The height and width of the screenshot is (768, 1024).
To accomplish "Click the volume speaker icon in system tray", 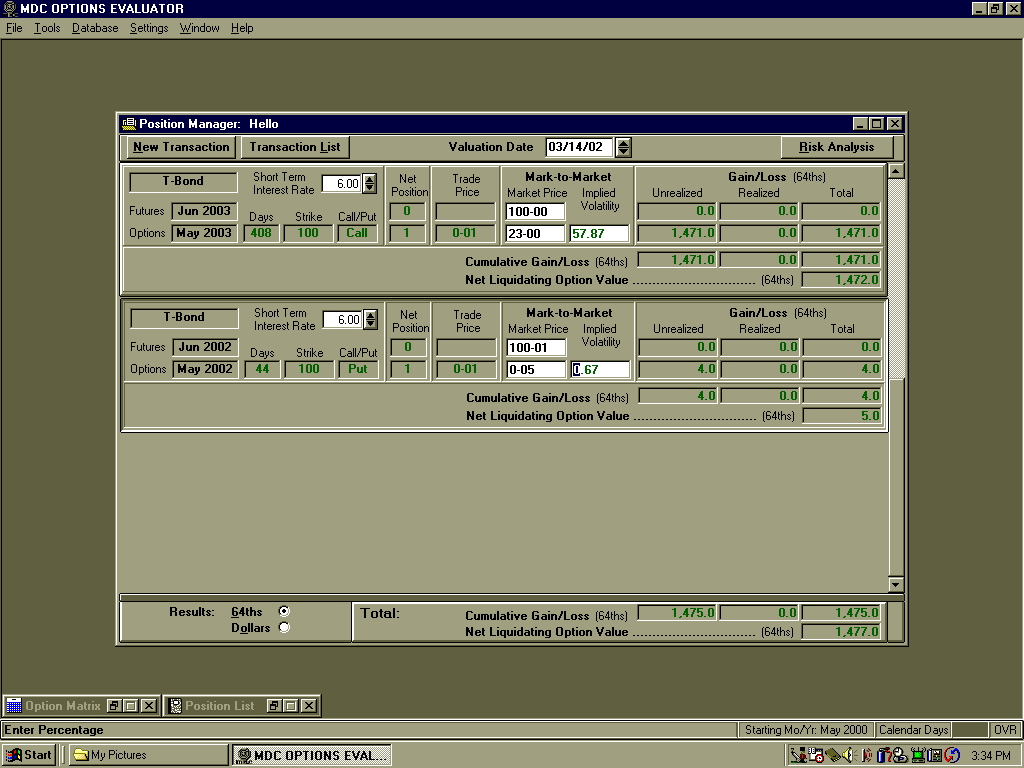I will (848, 755).
